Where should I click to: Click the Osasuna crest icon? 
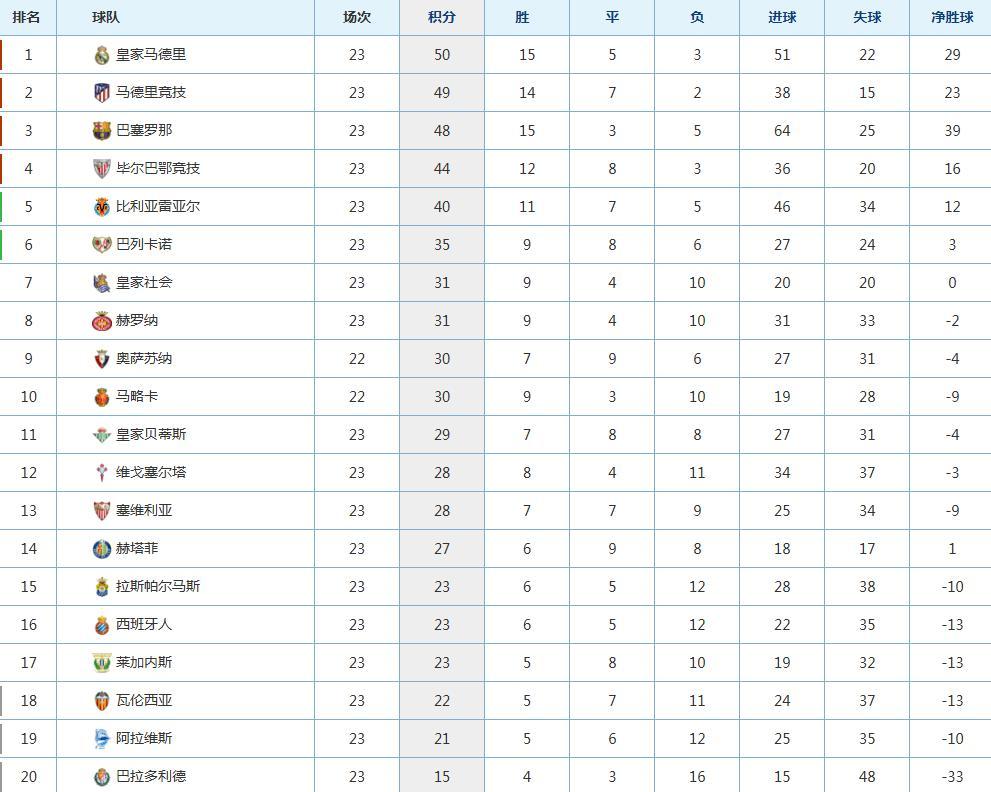click(101, 359)
